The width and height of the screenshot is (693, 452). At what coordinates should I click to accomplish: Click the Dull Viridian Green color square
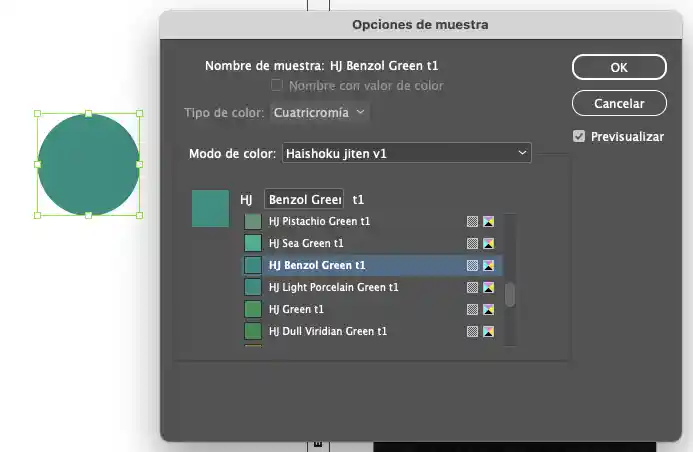pyautogui.click(x=253, y=331)
